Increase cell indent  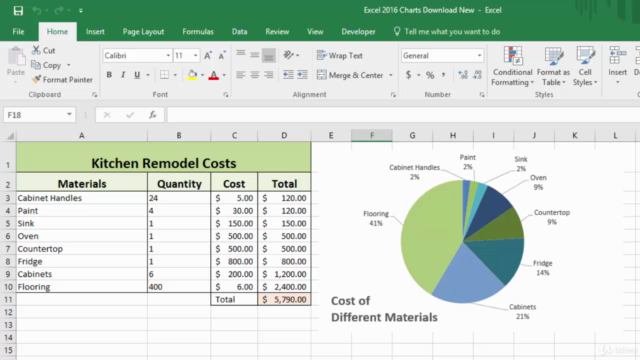click(302, 75)
